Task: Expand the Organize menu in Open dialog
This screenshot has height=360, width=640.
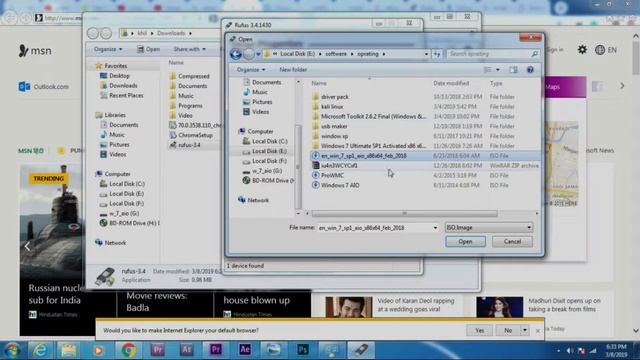Action: (251, 70)
